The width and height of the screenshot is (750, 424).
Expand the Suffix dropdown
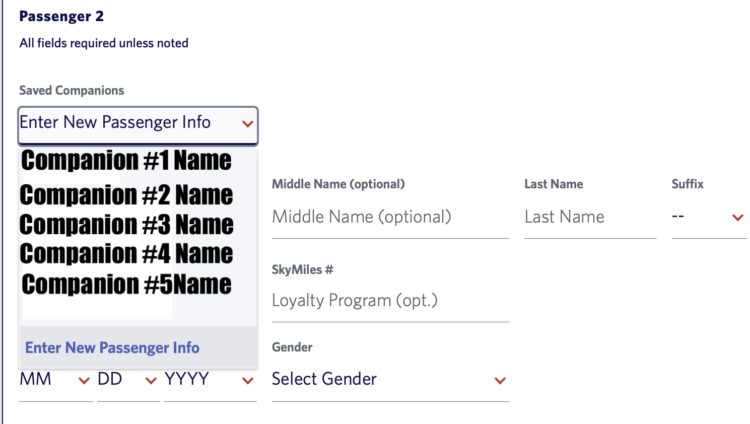pyautogui.click(x=708, y=217)
